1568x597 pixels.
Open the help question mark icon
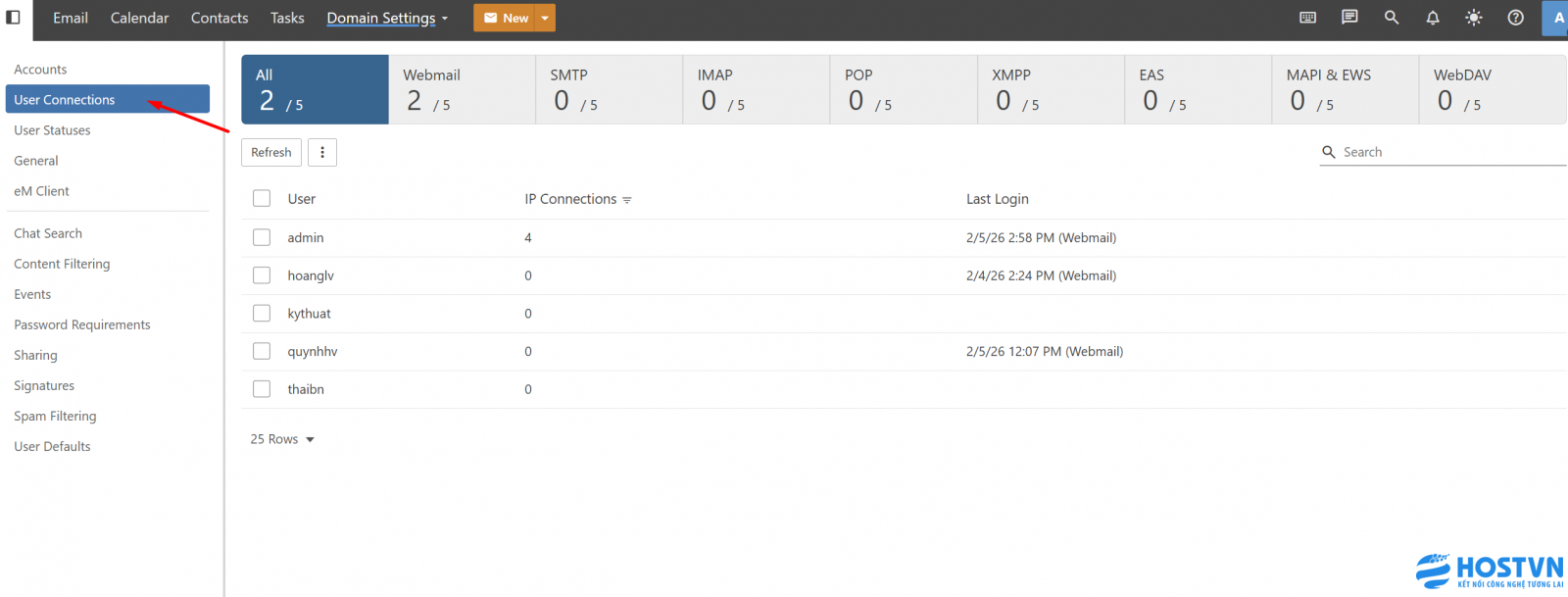(1515, 18)
